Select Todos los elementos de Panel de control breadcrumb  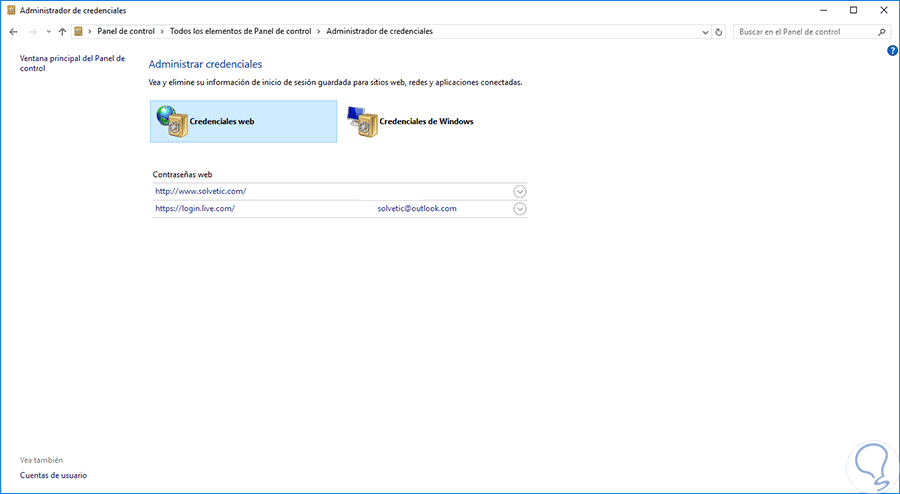click(x=240, y=32)
